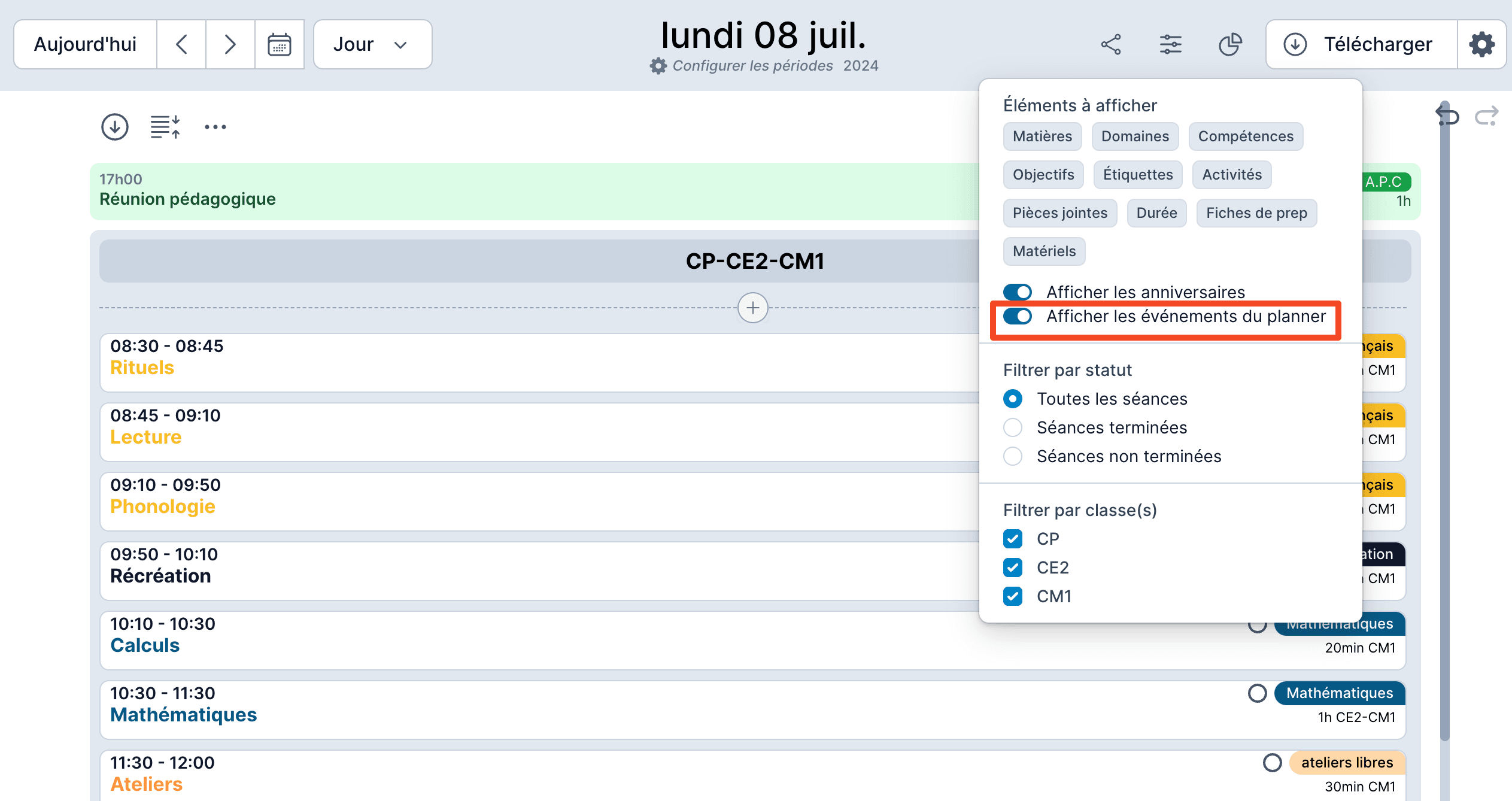Add a session with the plus circle

(x=753, y=308)
